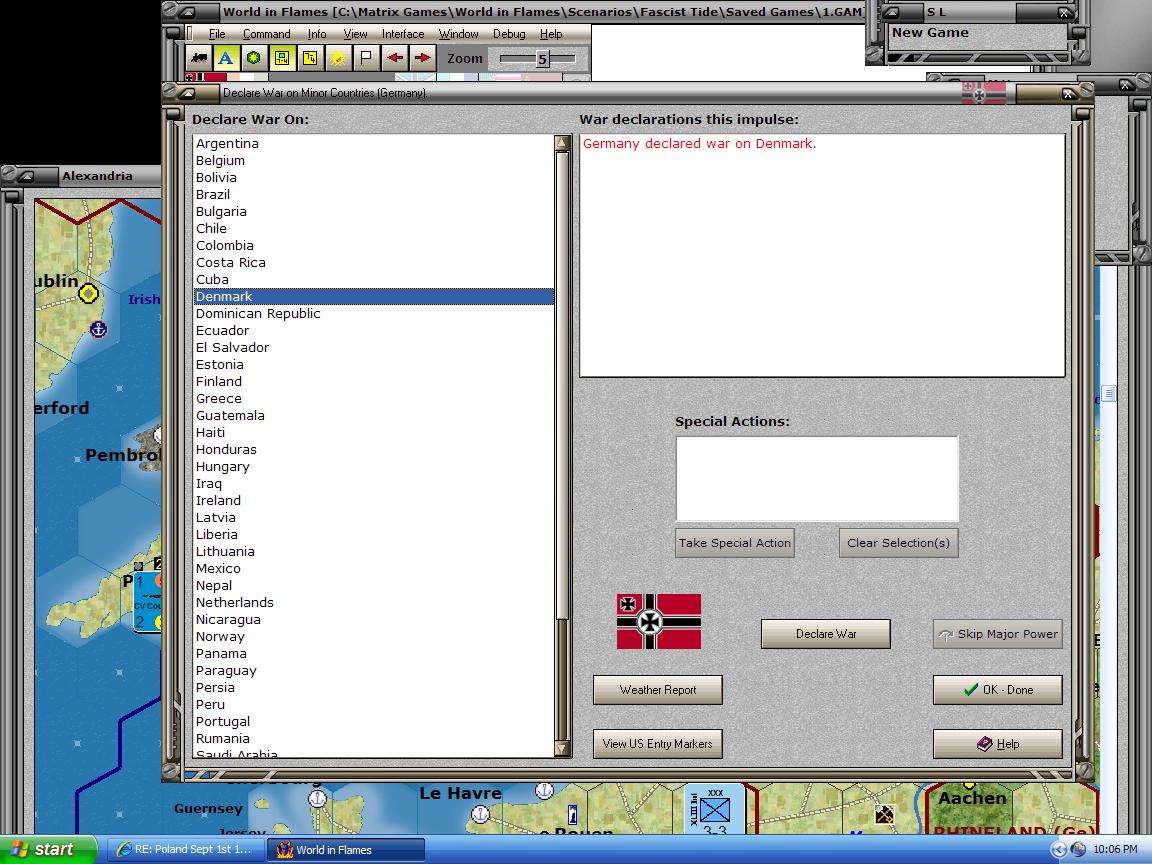This screenshot has width=1152, height=864.
Task: Click the small German flag in the Declare War title bar
Action: 984,93
